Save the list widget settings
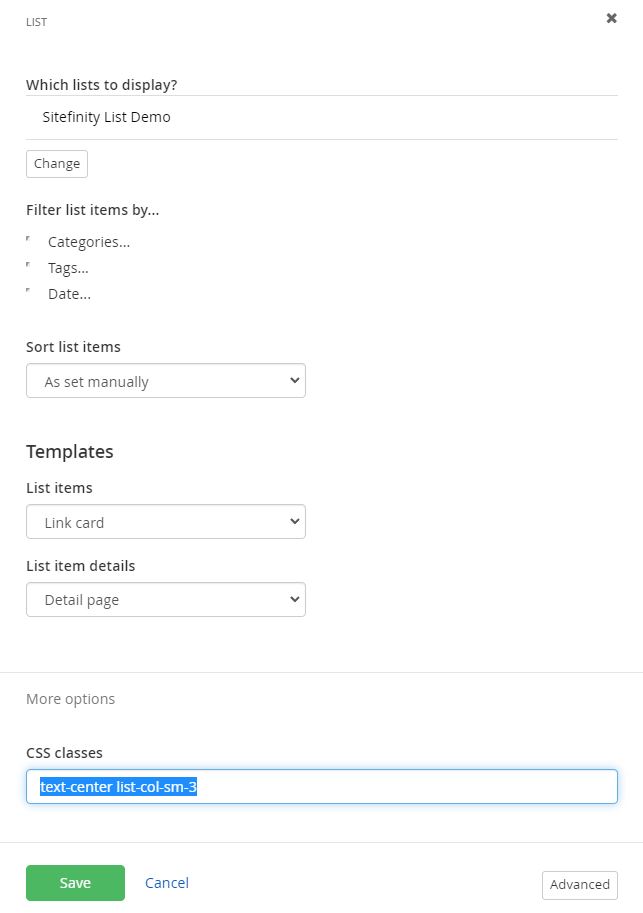This screenshot has height=913, width=643. point(75,883)
